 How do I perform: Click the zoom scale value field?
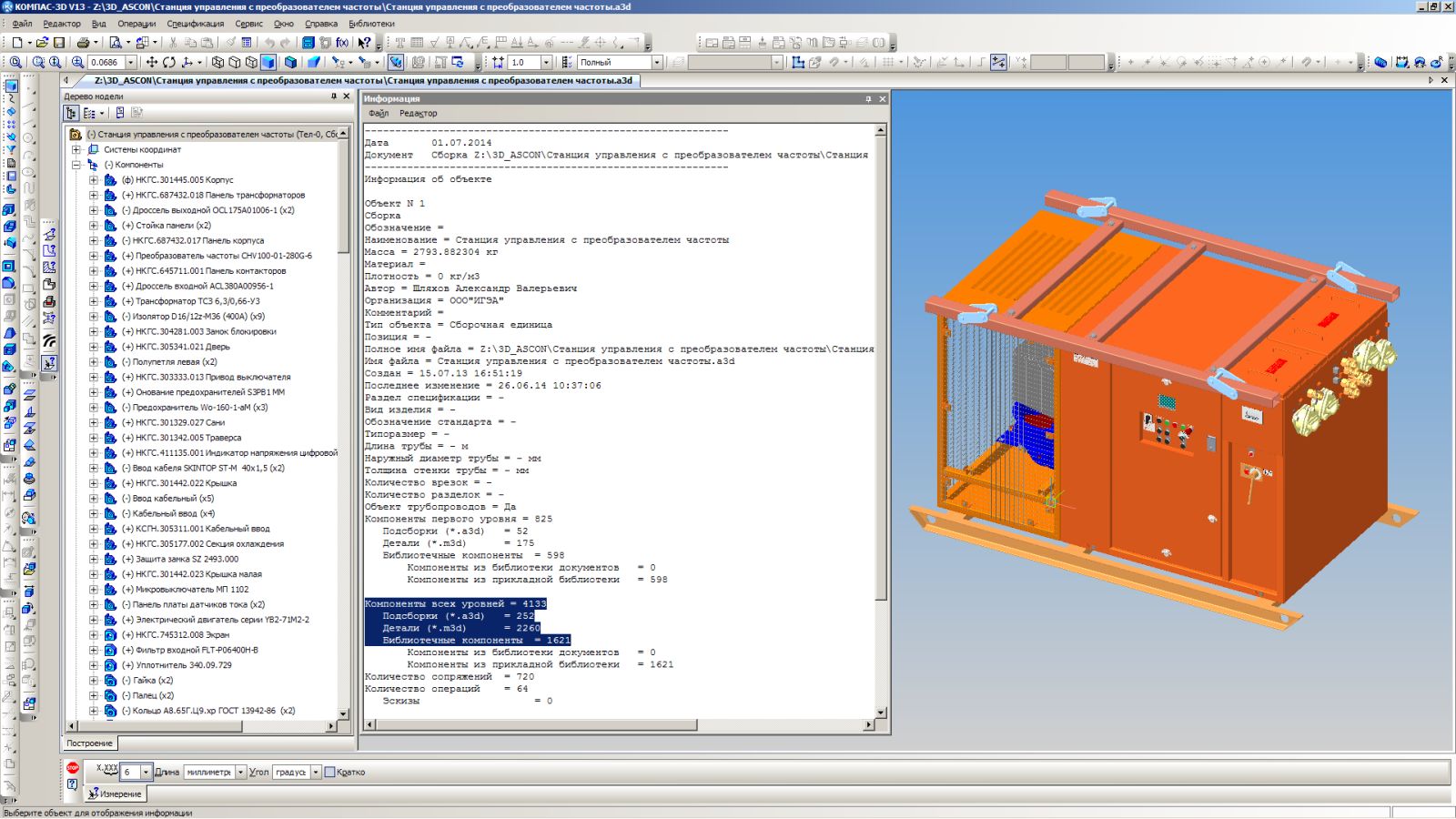[x=105, y=62]
